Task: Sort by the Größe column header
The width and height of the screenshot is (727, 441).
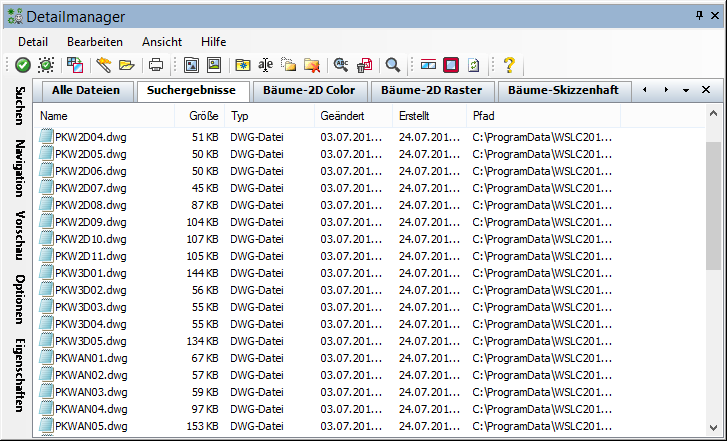Action: click(203, 117)
